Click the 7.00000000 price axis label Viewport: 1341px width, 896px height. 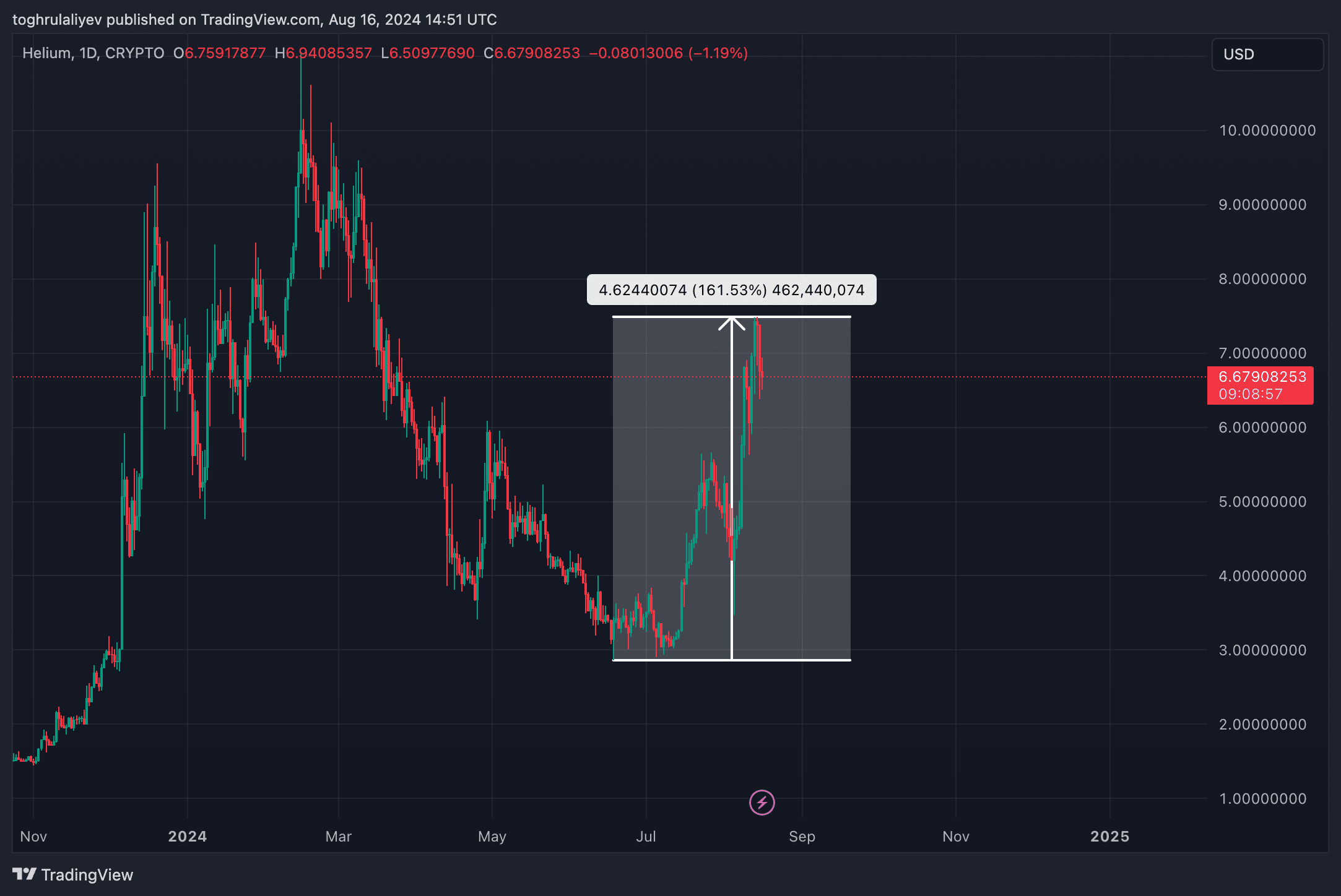(1262, 353)
